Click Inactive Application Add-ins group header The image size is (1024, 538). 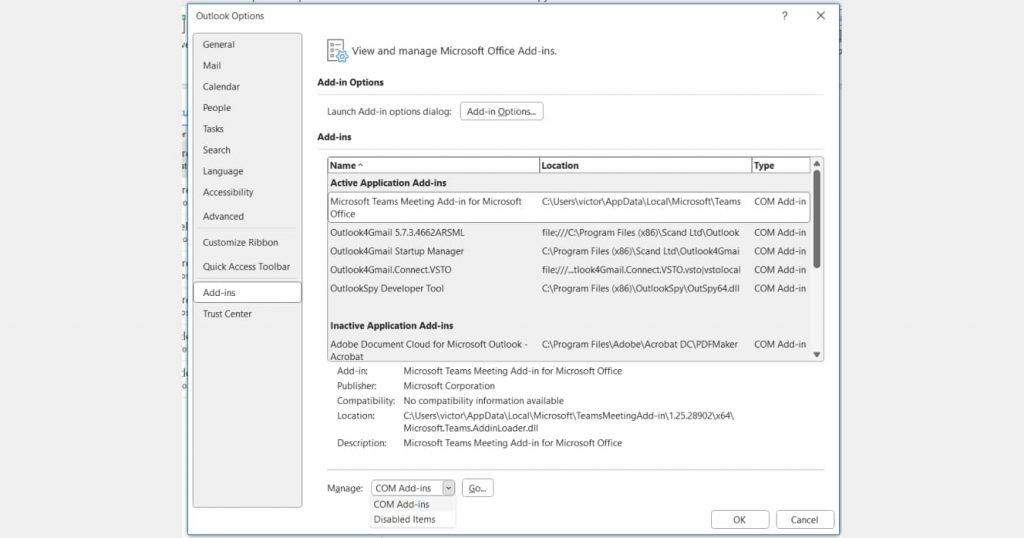pyautogui.click(x=391, y=325)
